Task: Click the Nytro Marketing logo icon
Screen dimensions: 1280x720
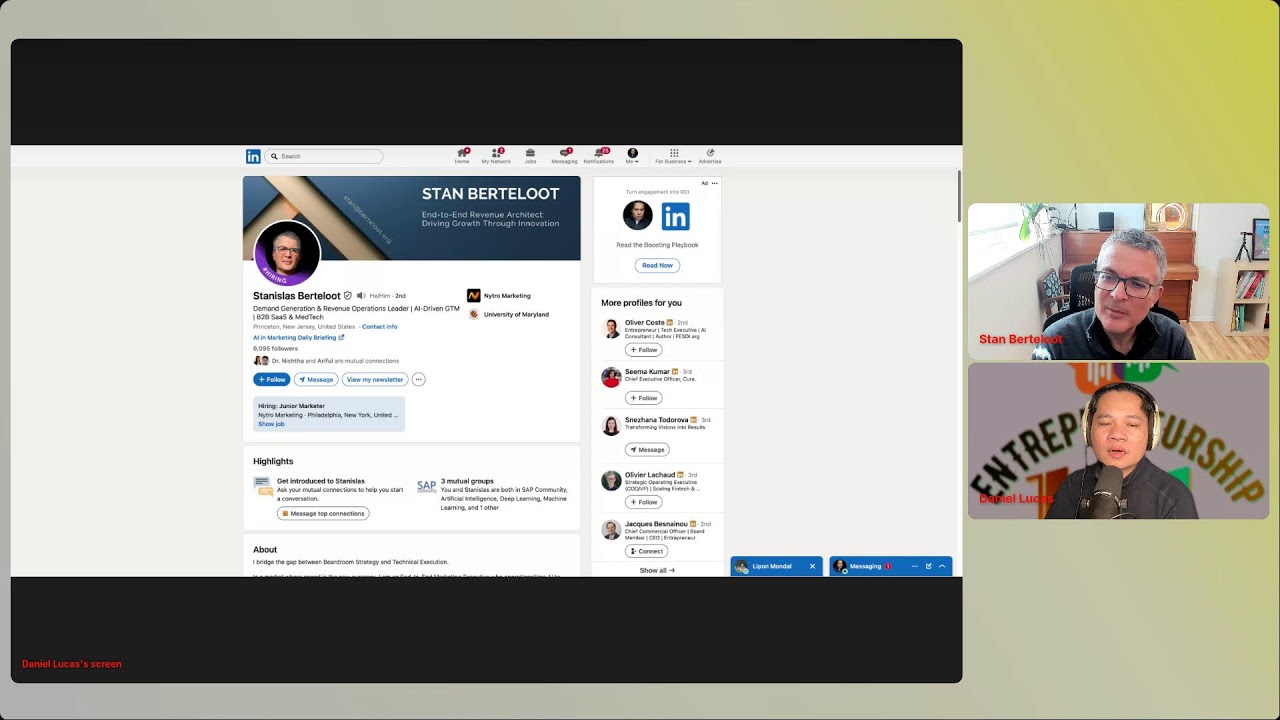Action: 474,296
